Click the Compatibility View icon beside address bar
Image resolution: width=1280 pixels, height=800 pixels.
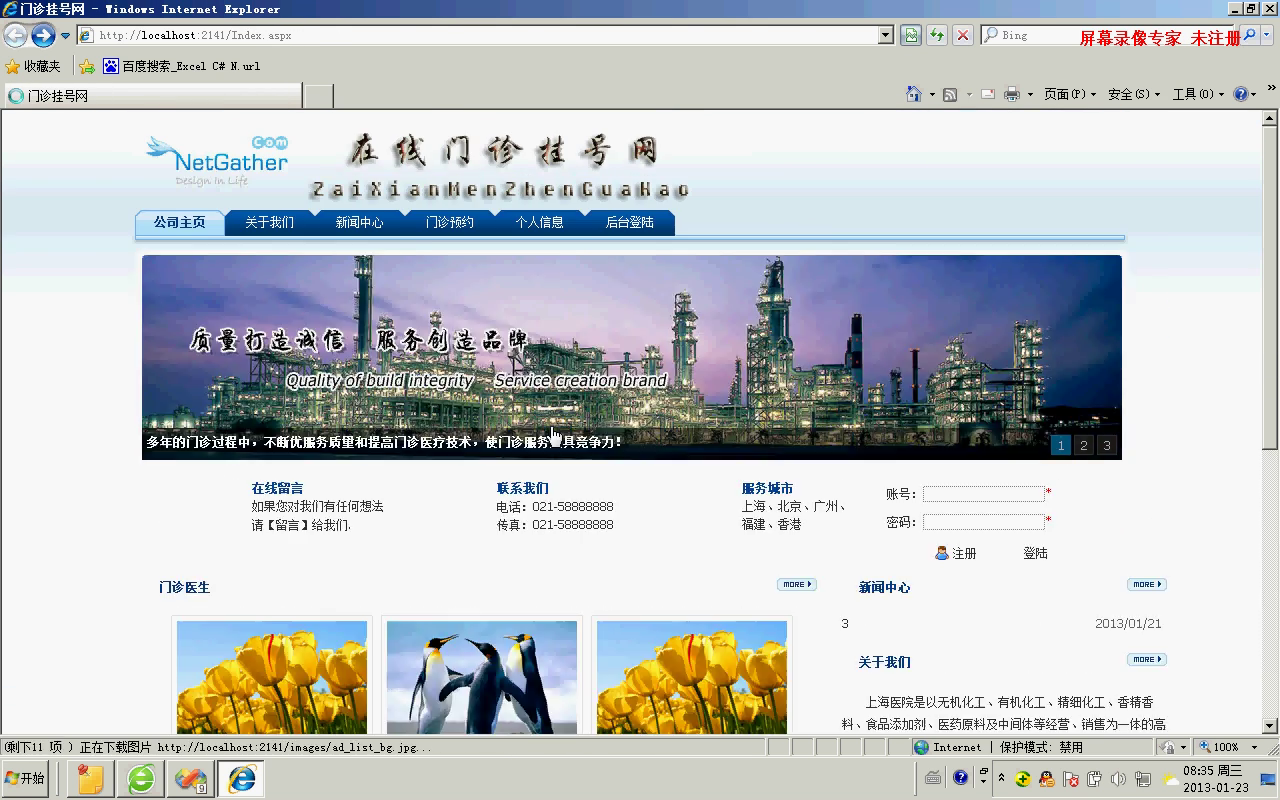click(x=911, y=35)
